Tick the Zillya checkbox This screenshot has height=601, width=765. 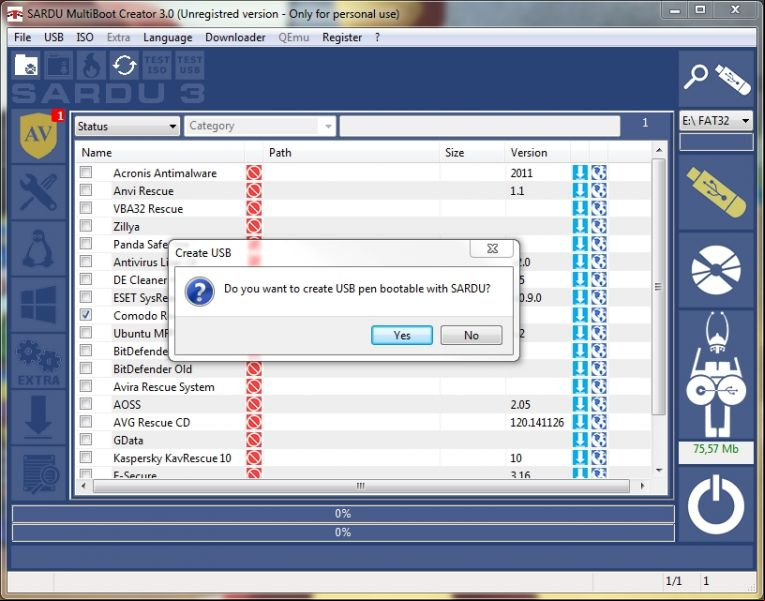[86, 225]
